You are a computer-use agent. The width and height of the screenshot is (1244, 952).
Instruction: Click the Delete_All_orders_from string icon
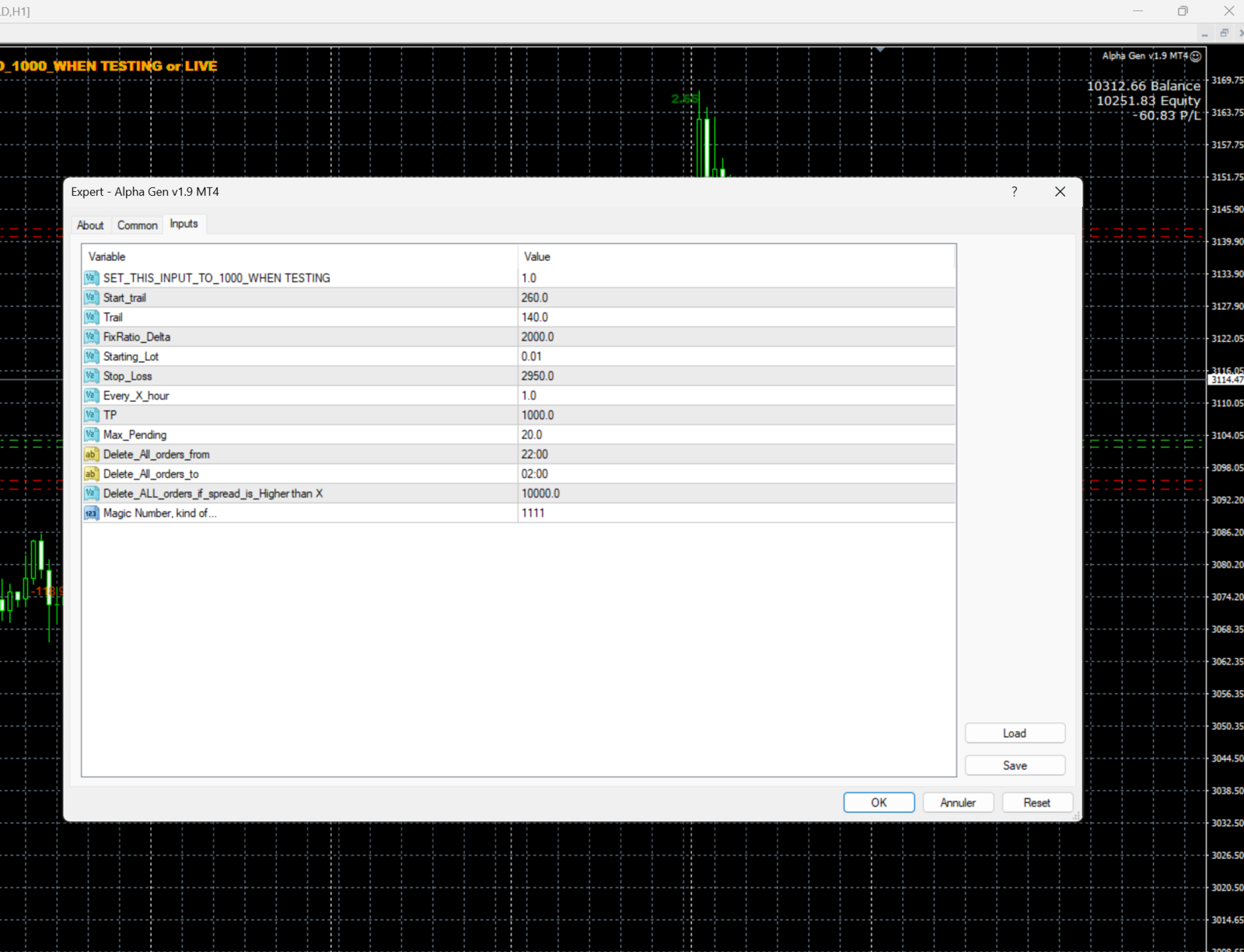tap(91, 455)
